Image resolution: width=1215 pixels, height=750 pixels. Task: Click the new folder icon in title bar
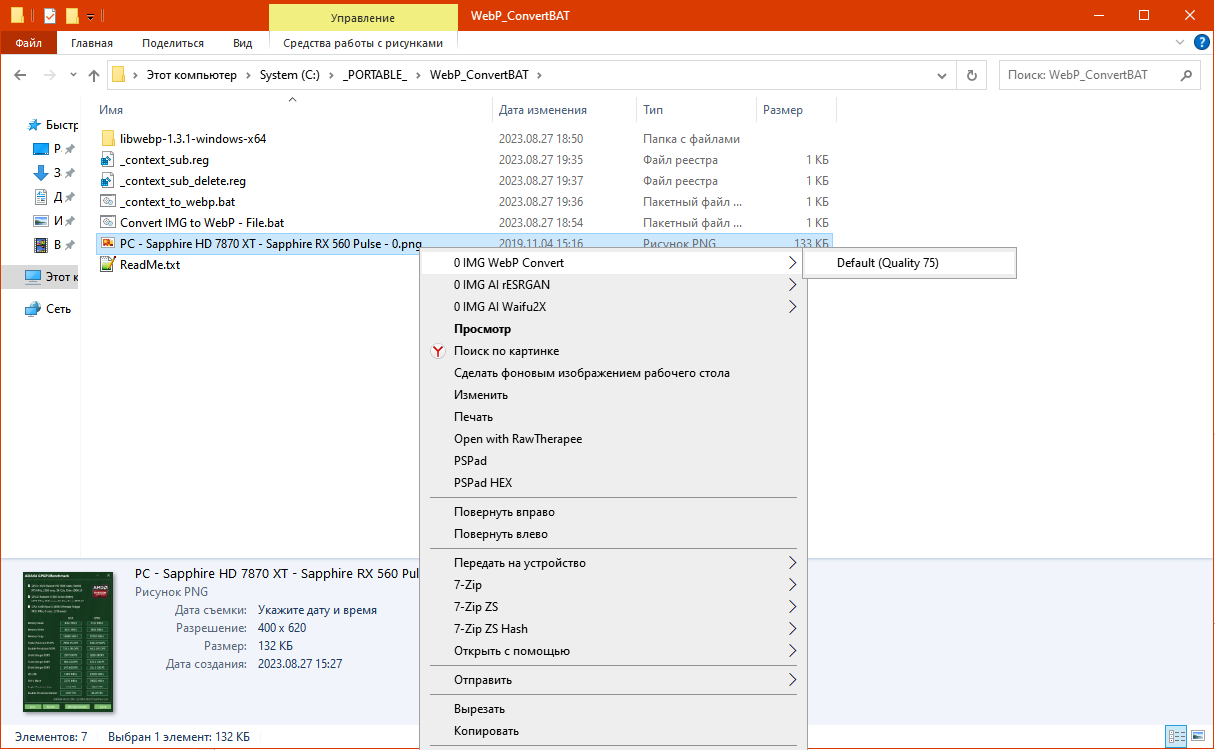pyautogui.click(x=72, y=16)
